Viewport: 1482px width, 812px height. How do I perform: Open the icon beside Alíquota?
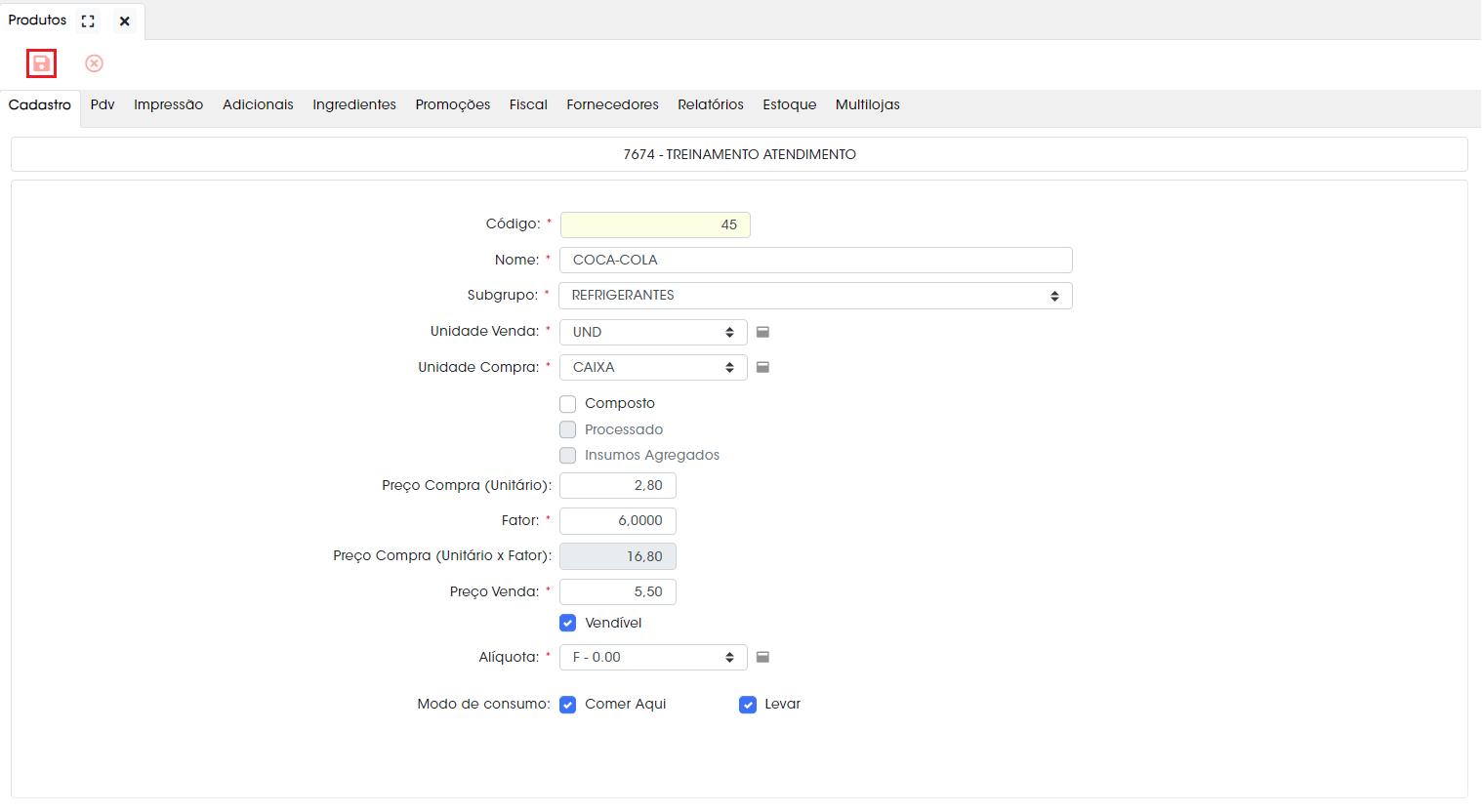(x=763, y=657)
